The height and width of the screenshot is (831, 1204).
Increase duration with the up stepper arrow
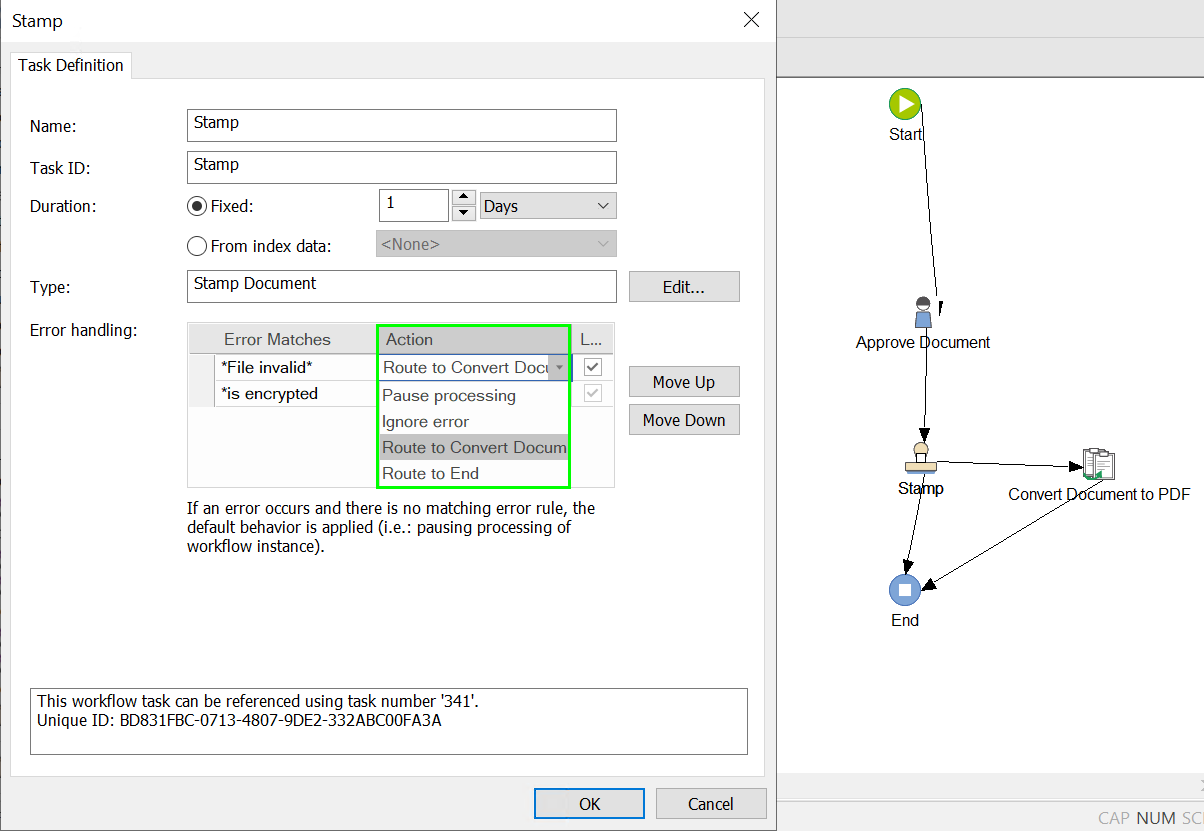pos(463,198)
